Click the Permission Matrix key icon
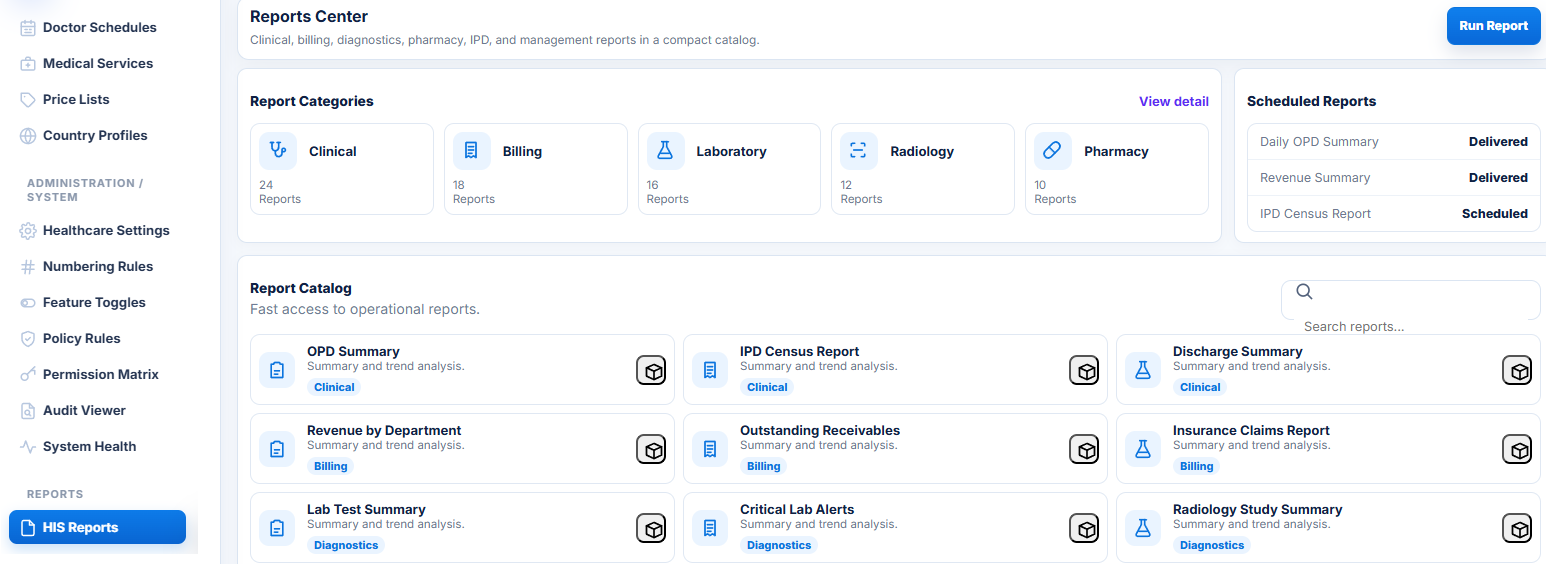 (28, 374)
